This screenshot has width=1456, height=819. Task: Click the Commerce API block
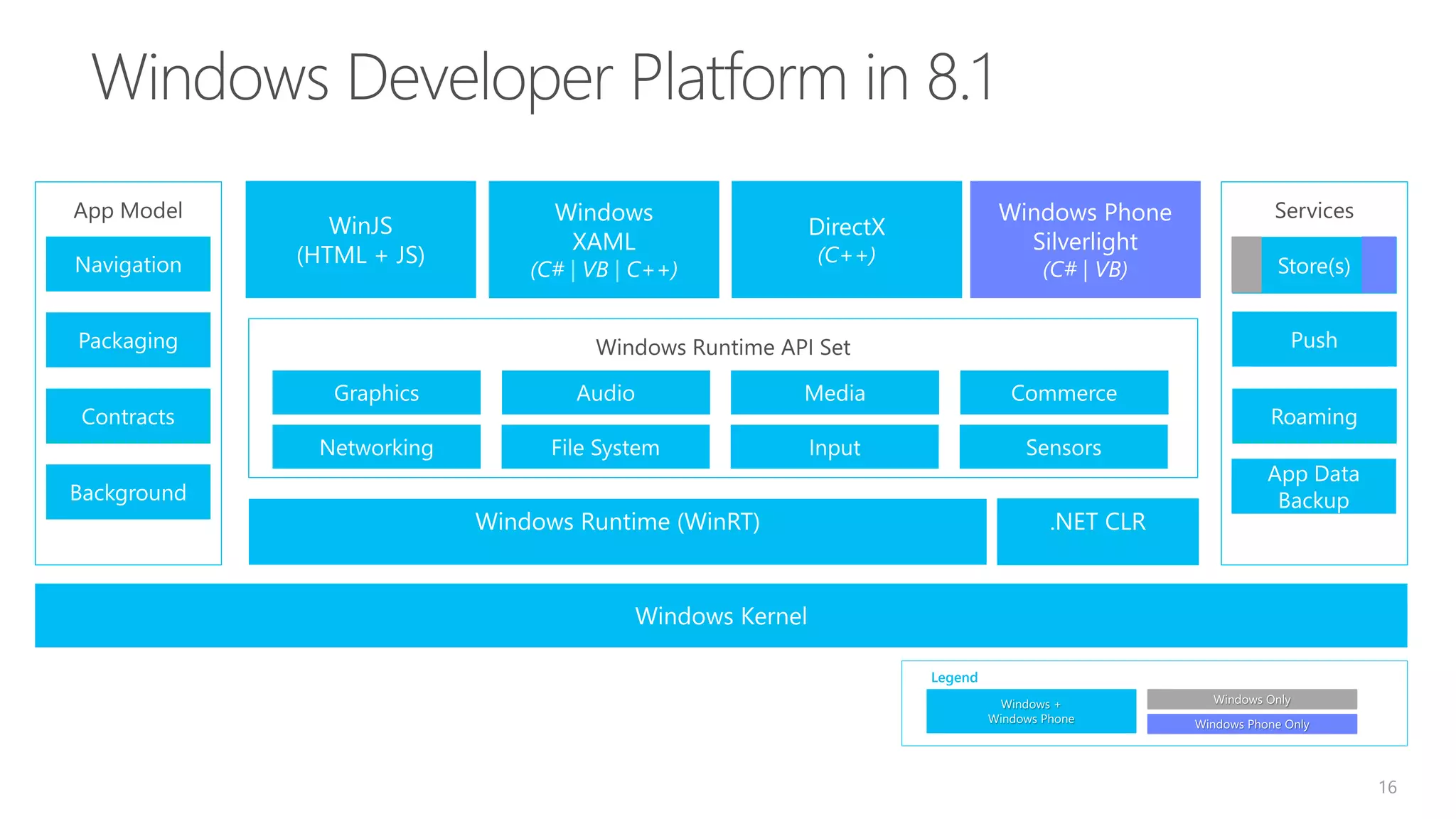[1064, 392]
